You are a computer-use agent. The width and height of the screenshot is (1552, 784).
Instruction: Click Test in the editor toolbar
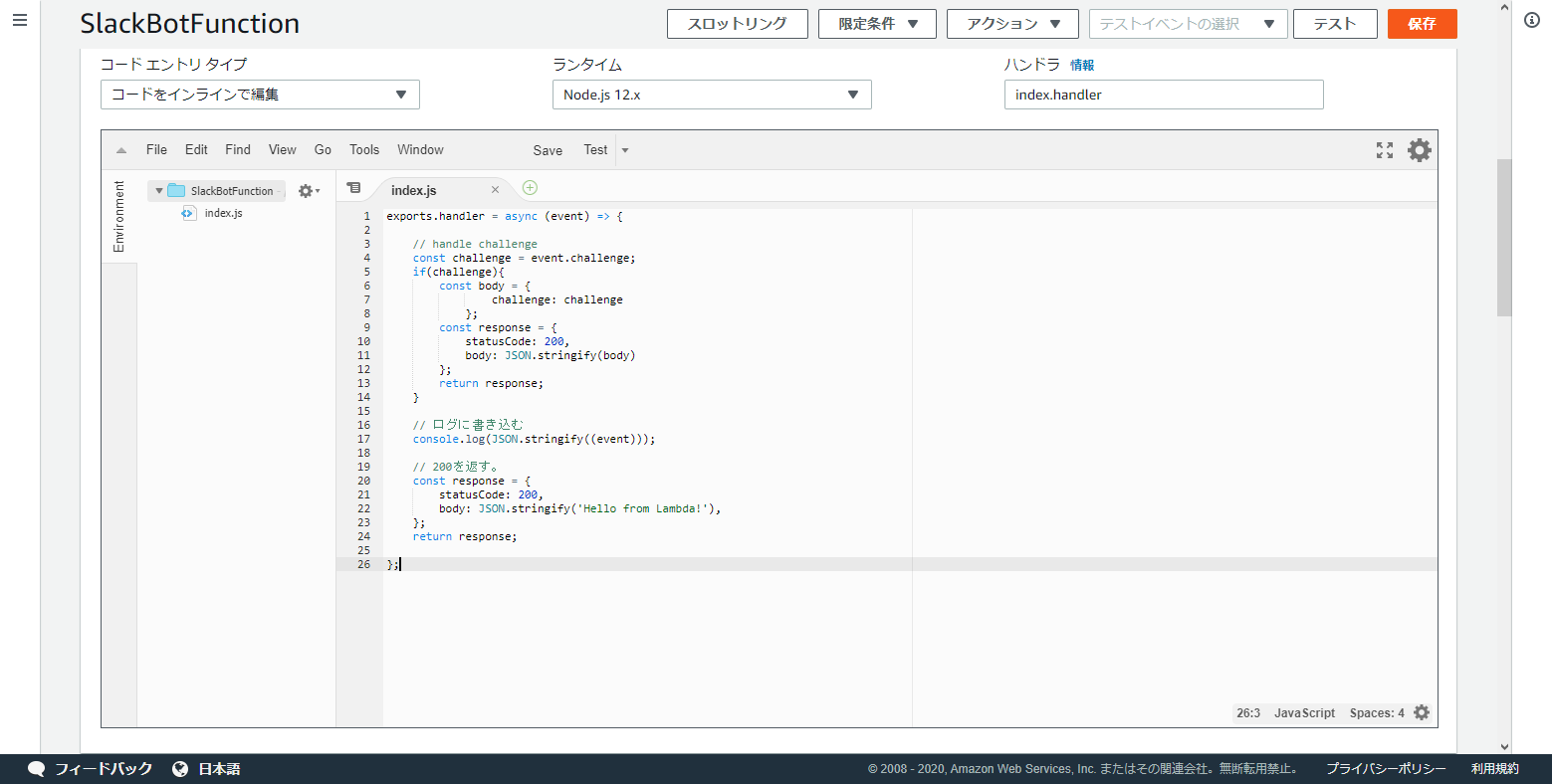(x=595, y=149)
